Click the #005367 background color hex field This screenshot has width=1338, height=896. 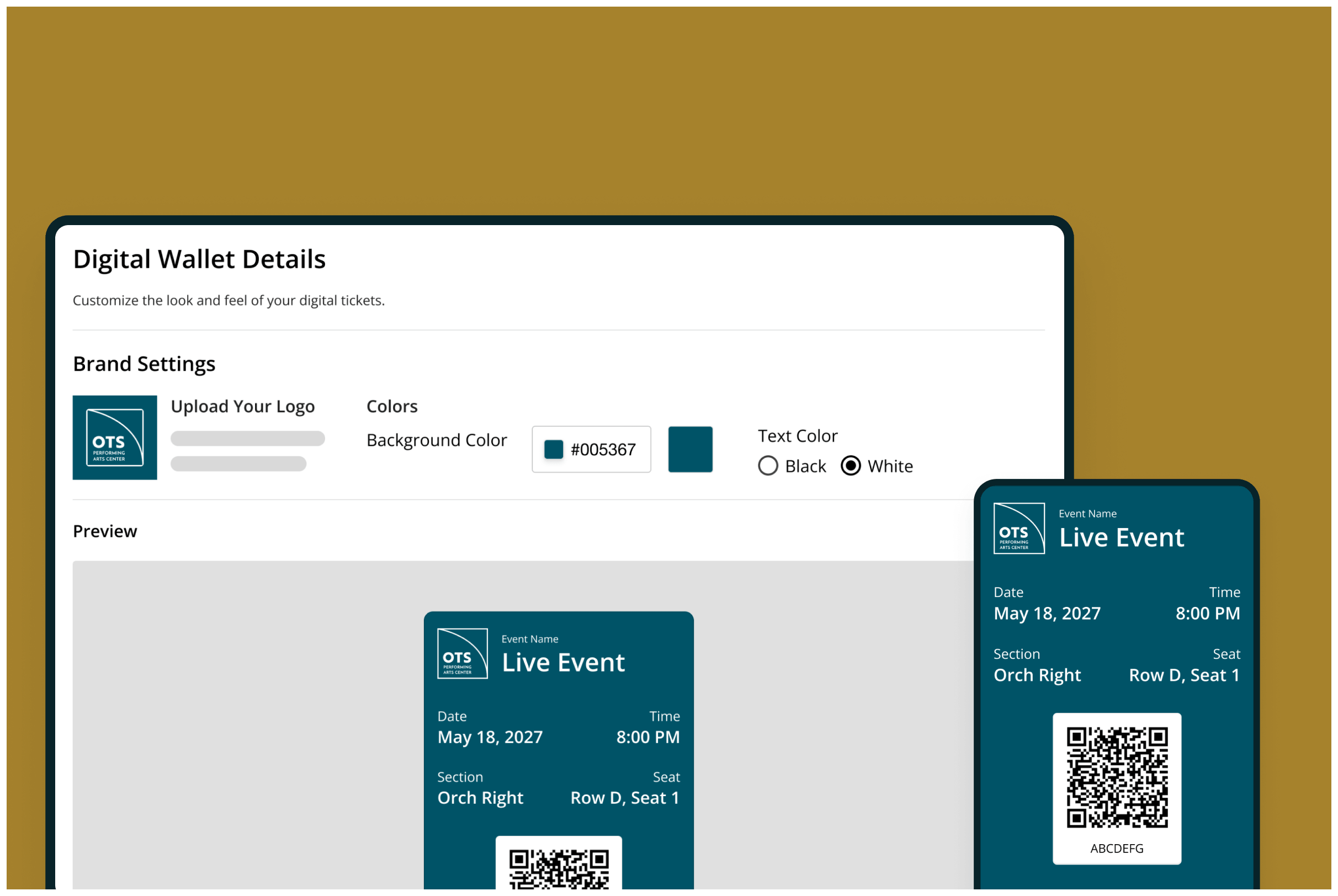pos(591,449)
